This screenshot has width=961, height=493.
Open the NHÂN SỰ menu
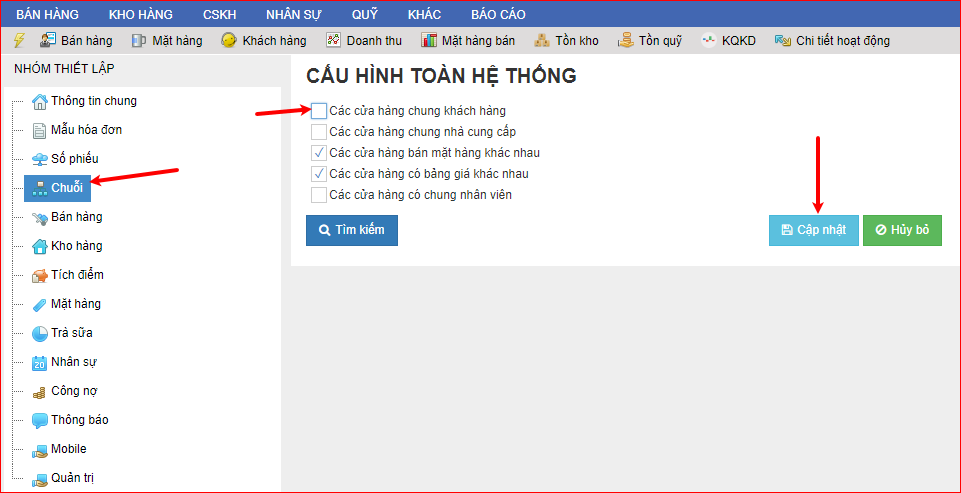(x=293, y=14)
